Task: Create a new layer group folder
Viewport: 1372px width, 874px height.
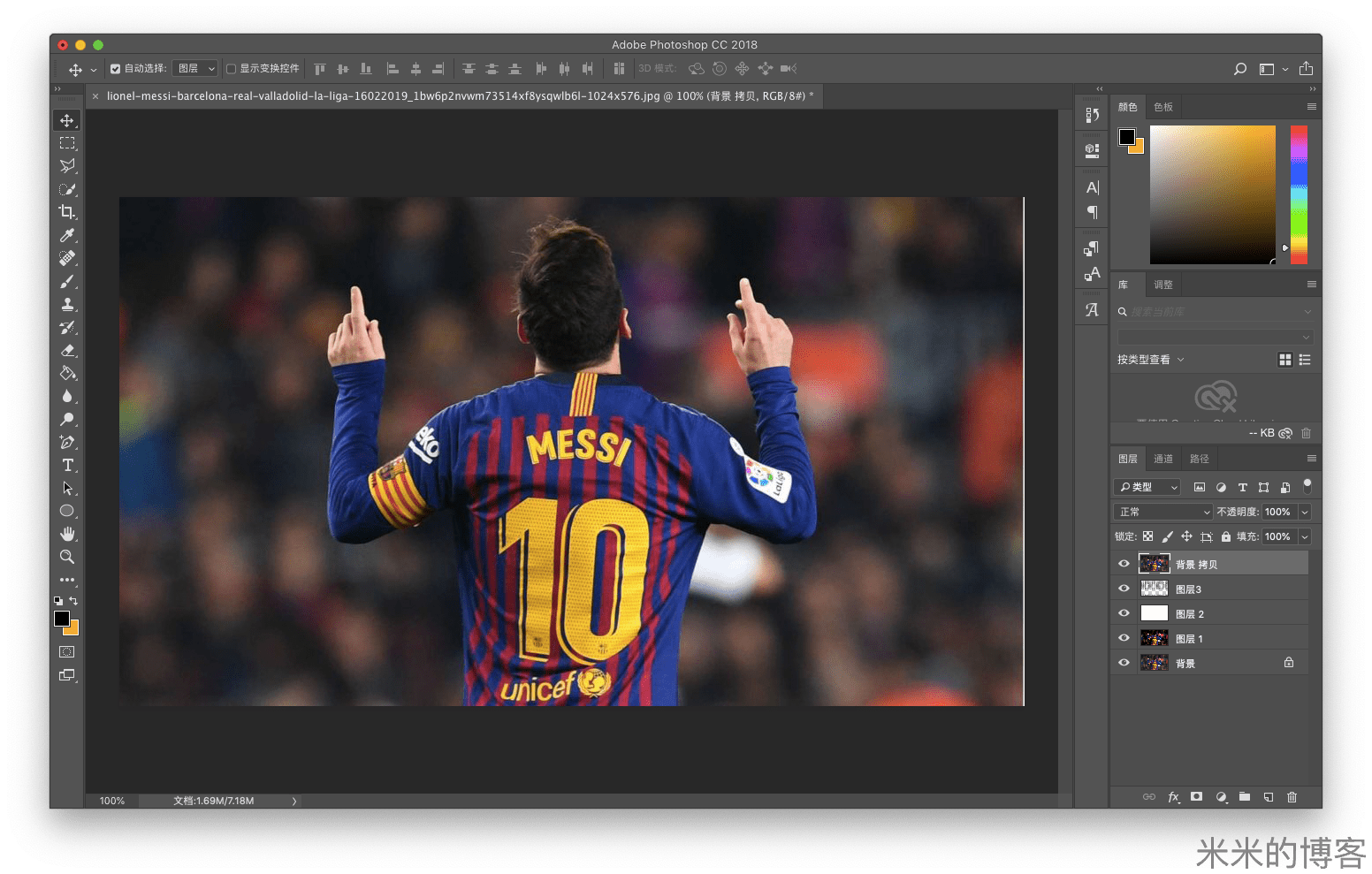Action: 1245,797
